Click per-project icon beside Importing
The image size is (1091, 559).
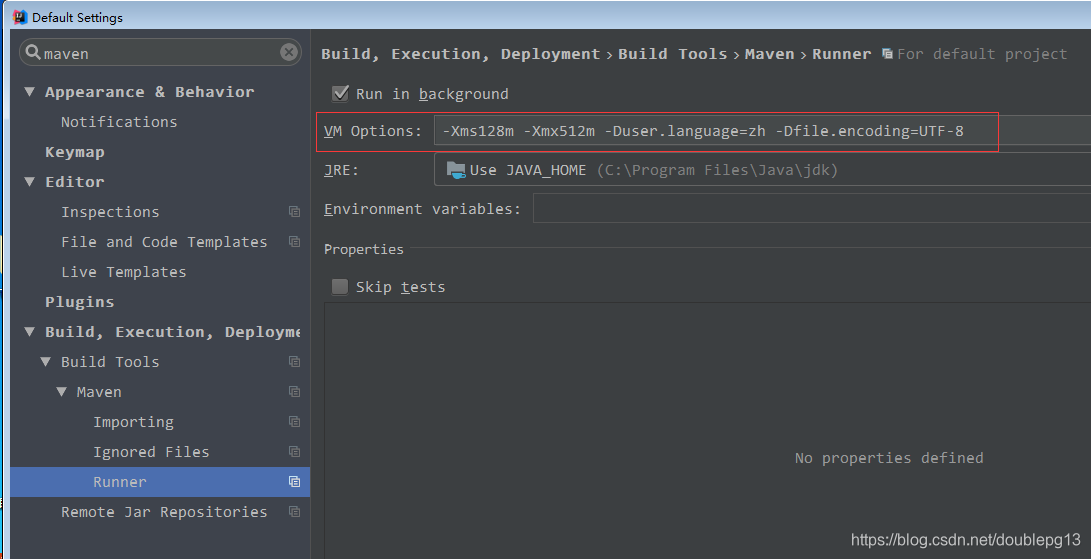294,421
